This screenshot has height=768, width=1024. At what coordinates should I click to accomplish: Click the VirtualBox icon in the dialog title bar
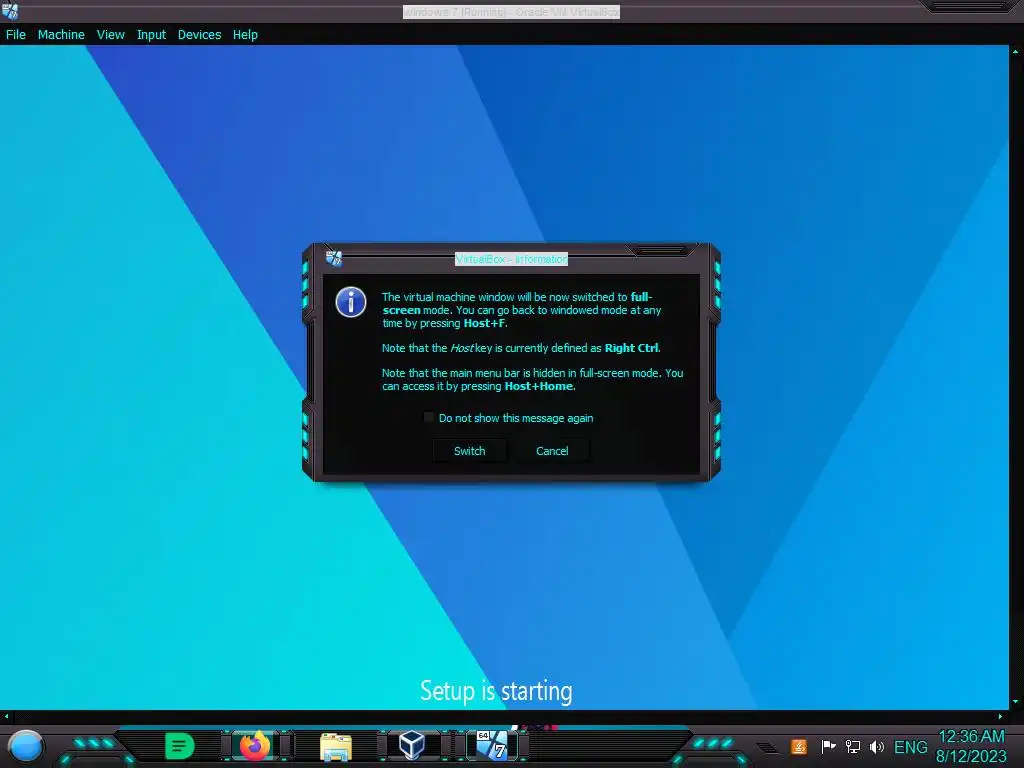[334, 259]
